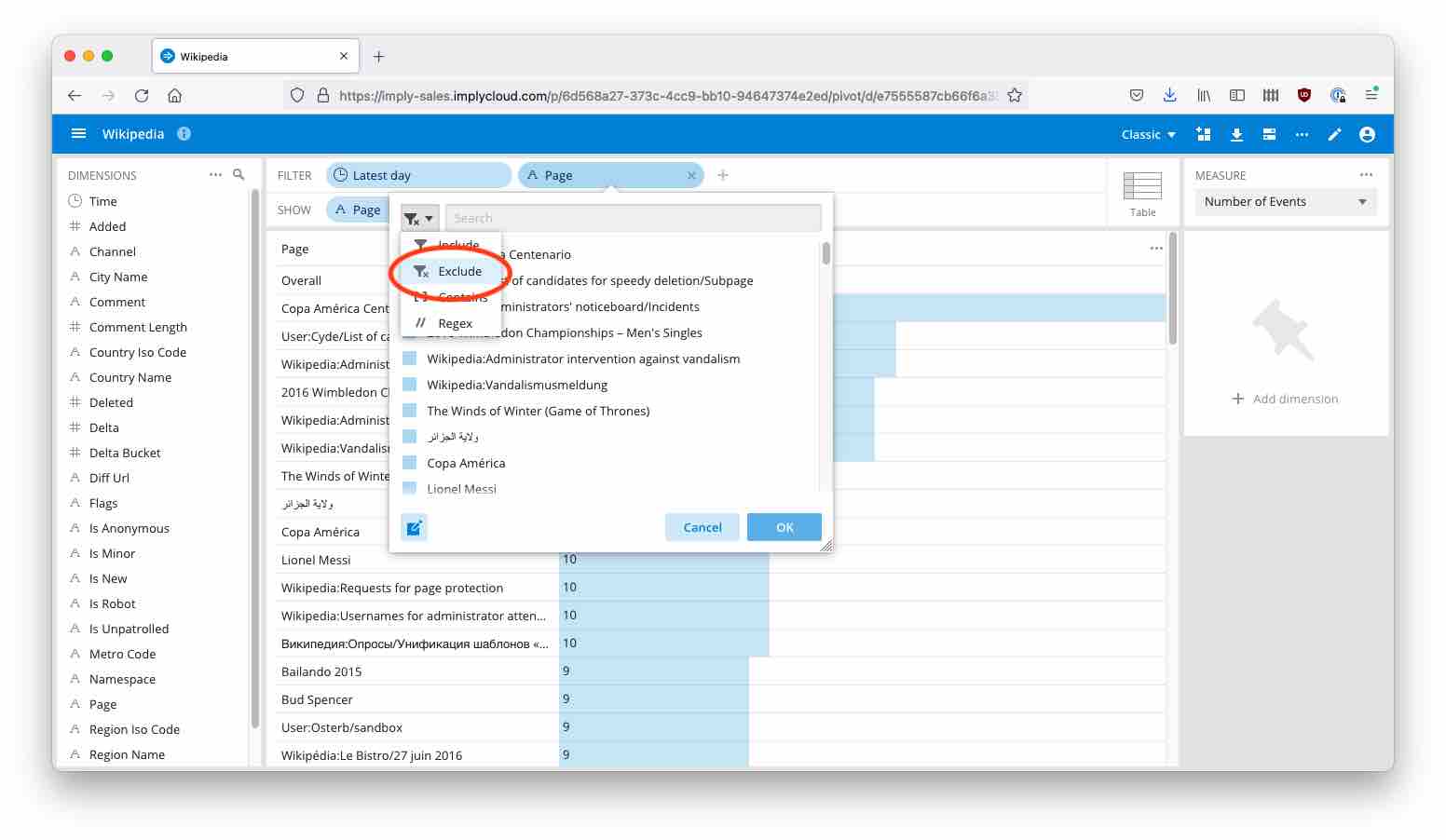The height and width of the screenshot is (840, 1446).
Task: Select the Delta Bucket dimension
Action: point(125,453)
